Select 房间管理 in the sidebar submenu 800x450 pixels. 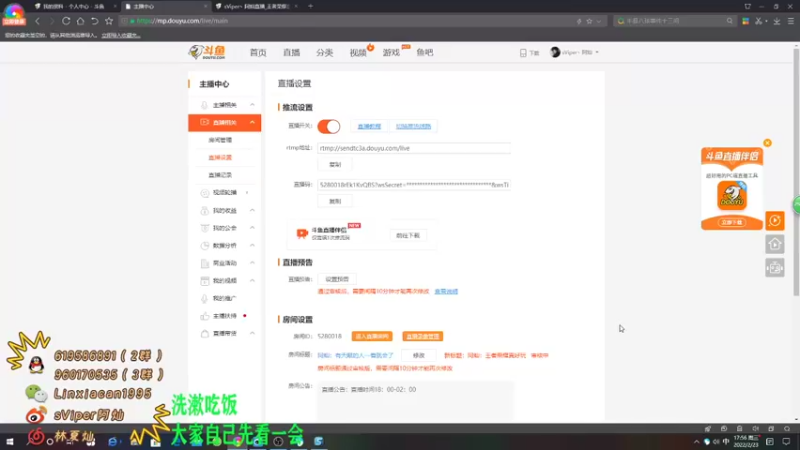(x=220, y=140)
